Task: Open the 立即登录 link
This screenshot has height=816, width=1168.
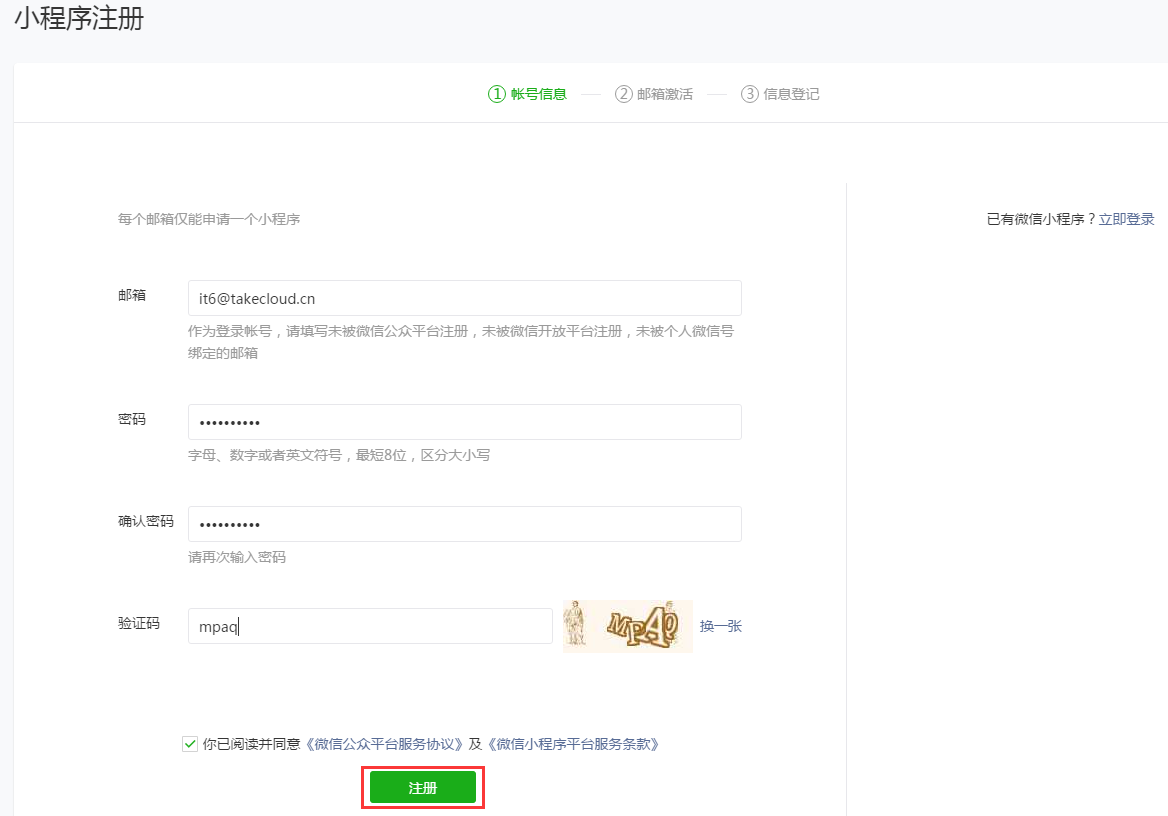Action: (1126, 219)
